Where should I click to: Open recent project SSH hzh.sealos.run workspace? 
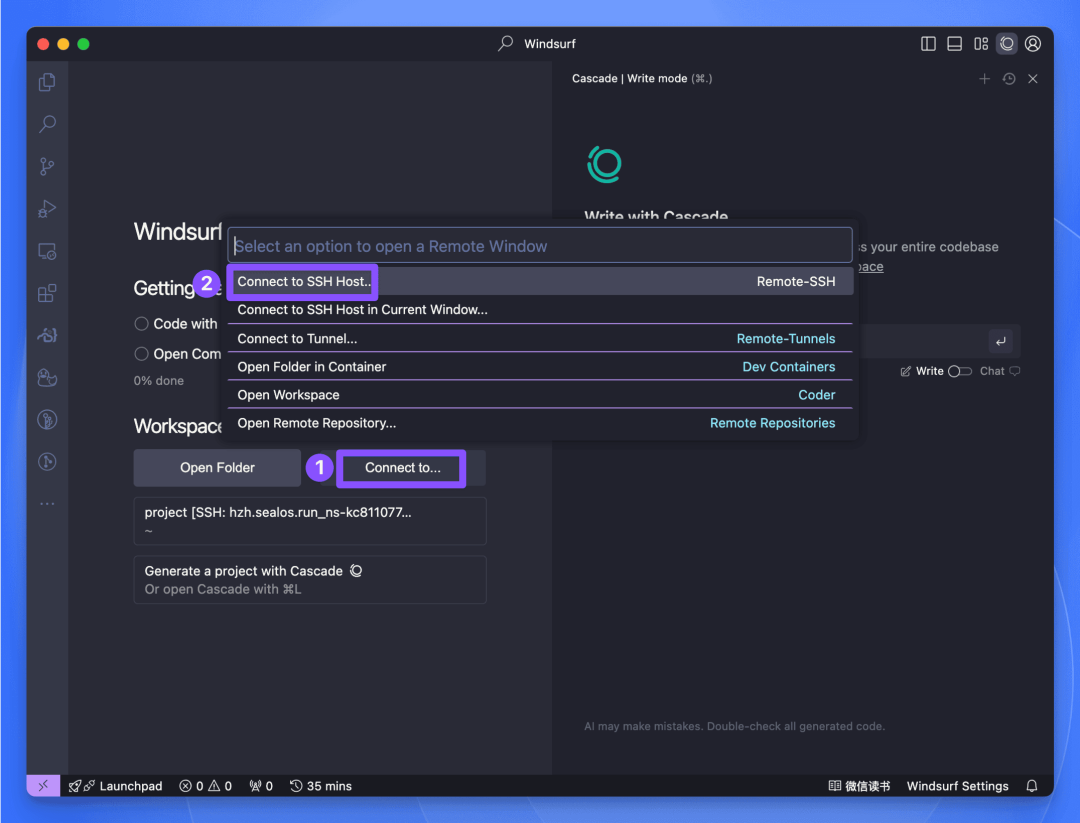[x=310, y=521]
